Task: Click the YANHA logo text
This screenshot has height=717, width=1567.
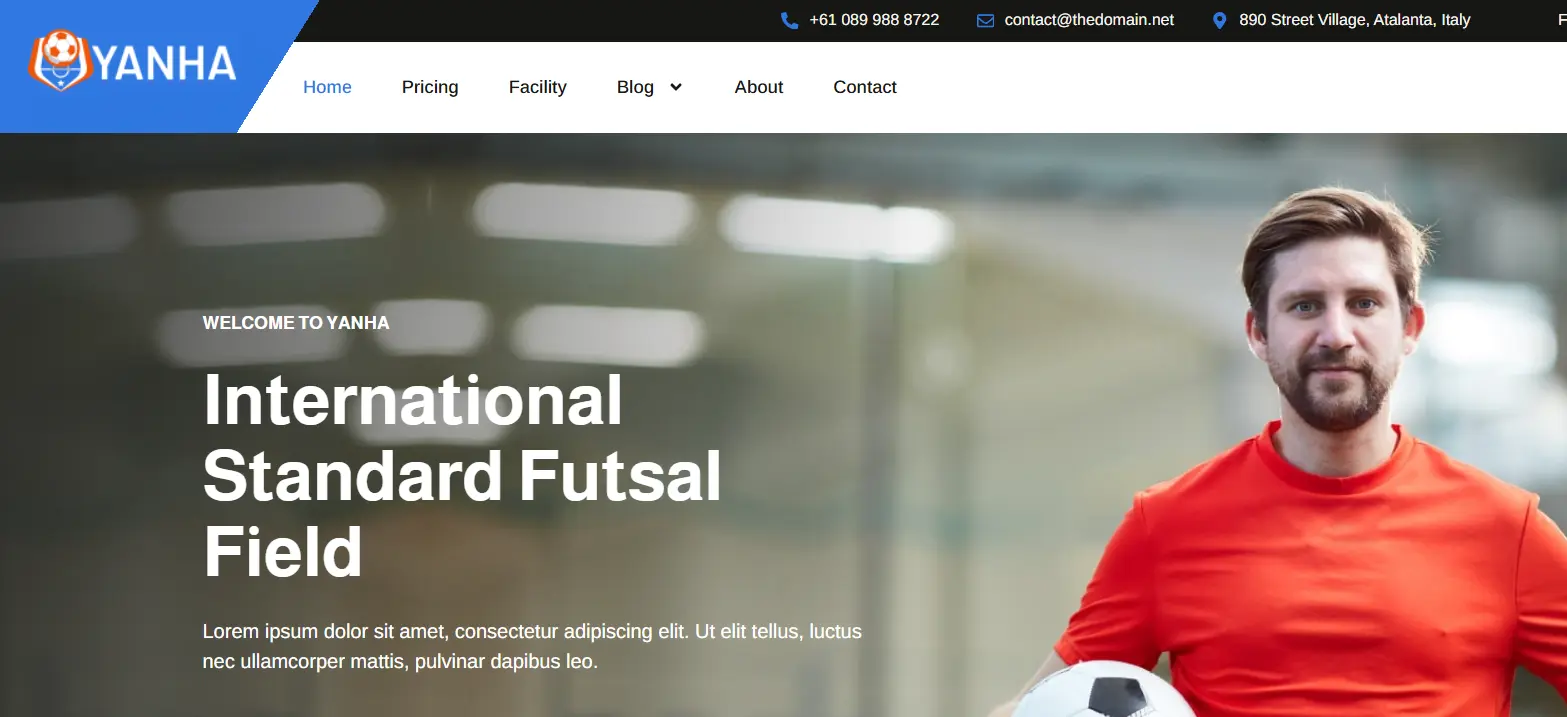Action: (x=164, y=64)
